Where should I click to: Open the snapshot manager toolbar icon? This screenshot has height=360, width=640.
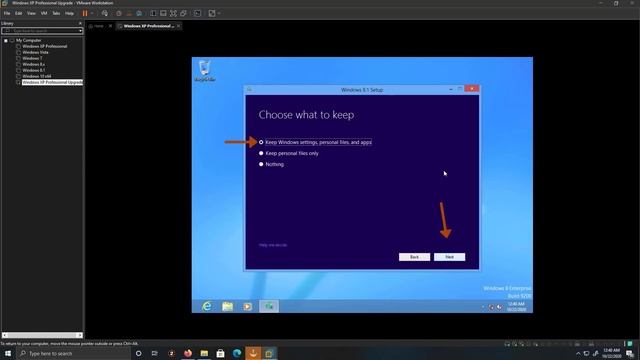139,13
